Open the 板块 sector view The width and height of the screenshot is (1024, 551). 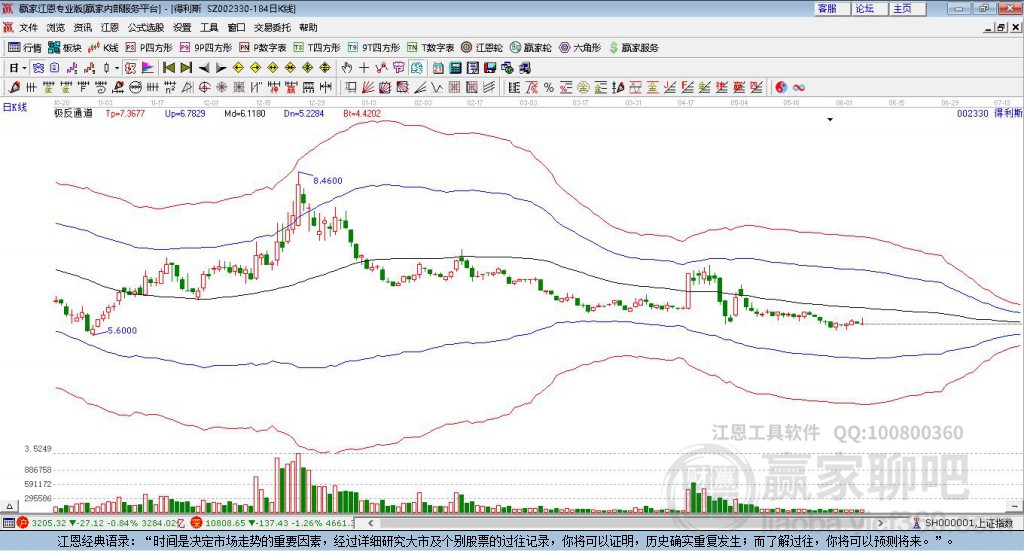[x=64, y=48]
